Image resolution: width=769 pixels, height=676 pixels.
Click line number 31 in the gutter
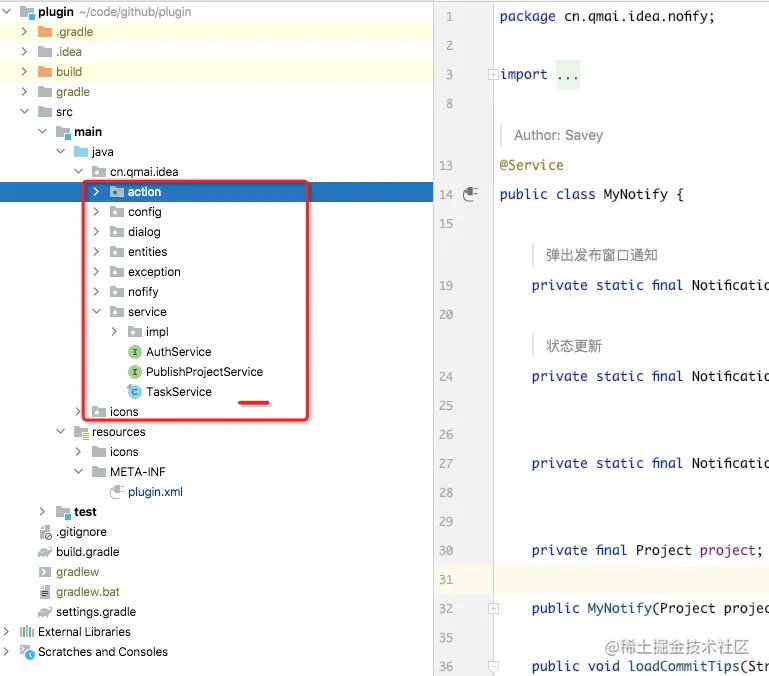(x=446, y=580)
